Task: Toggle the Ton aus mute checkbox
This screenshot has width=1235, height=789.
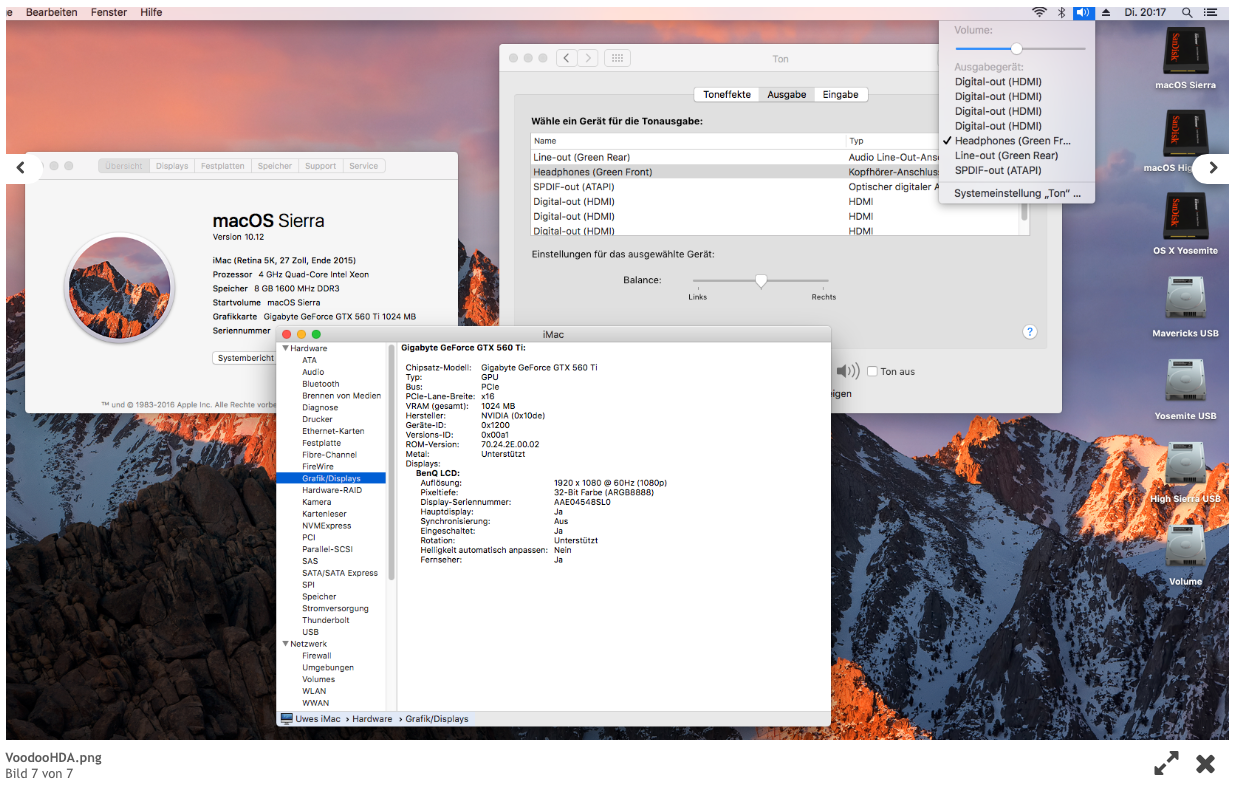Action: [x=872, y=371]
